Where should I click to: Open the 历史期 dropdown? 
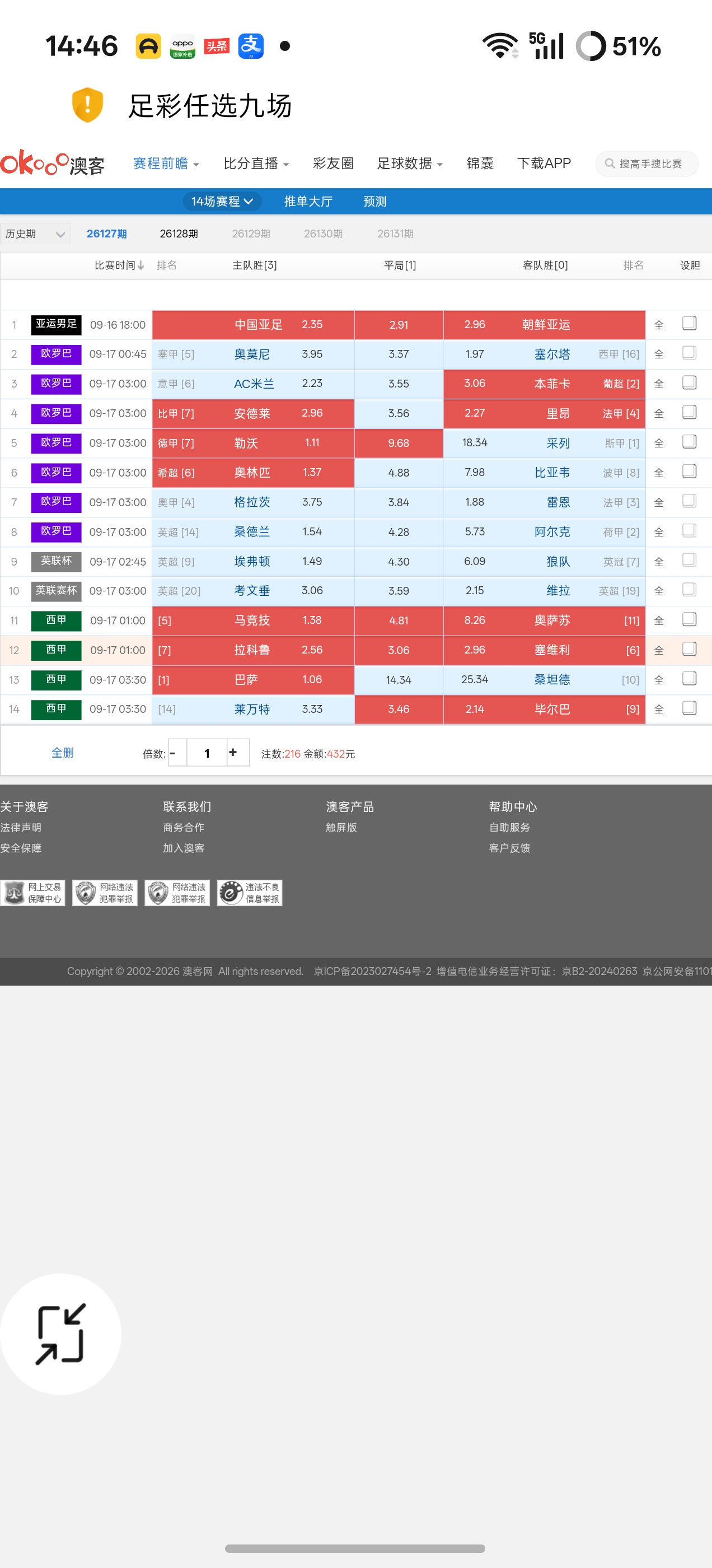click(x=35, y=234)
